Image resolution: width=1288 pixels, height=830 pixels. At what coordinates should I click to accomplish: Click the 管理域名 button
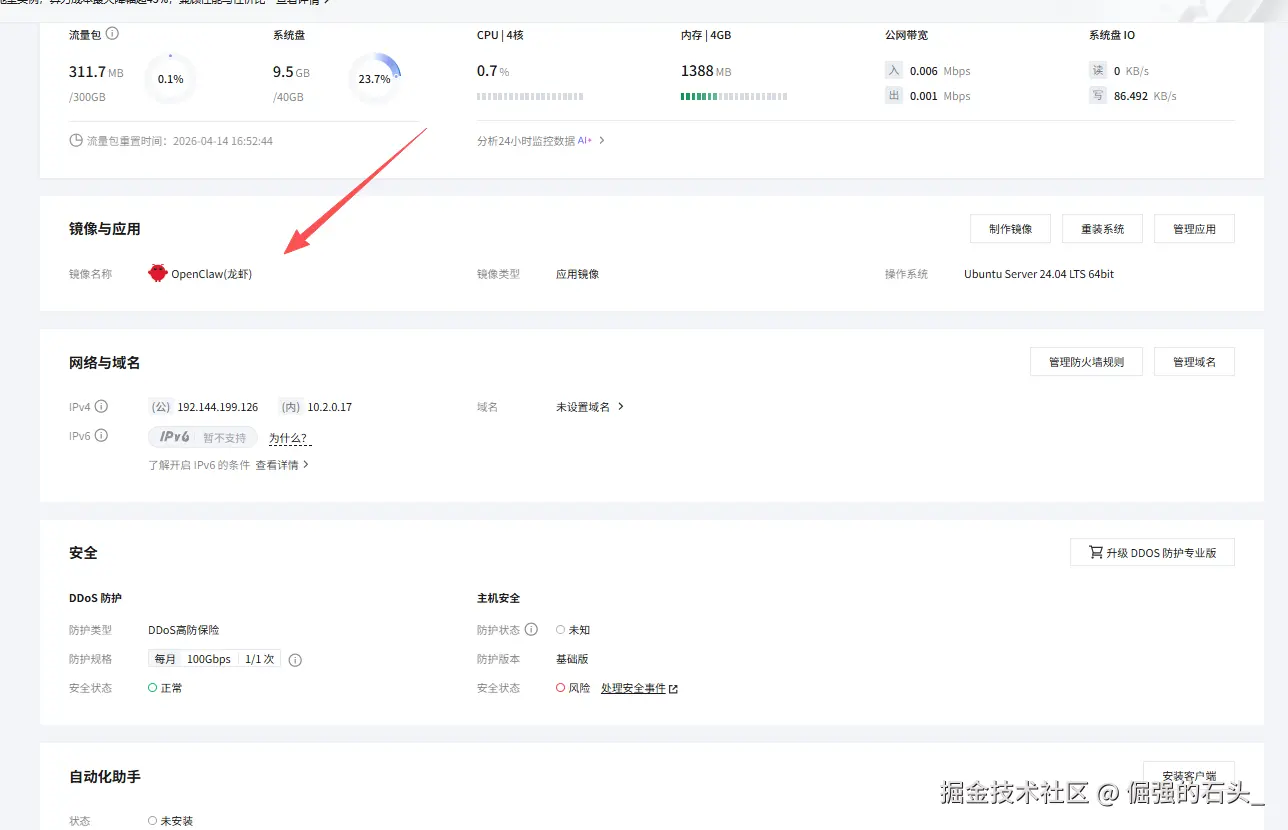[x=1194, y=362]
